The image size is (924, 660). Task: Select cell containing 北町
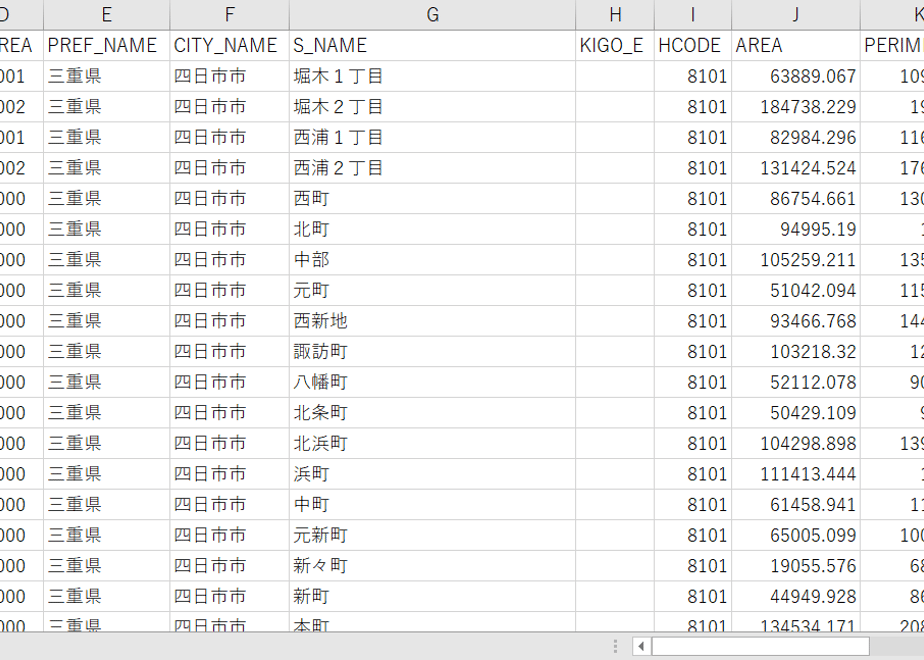pos(433,229)
